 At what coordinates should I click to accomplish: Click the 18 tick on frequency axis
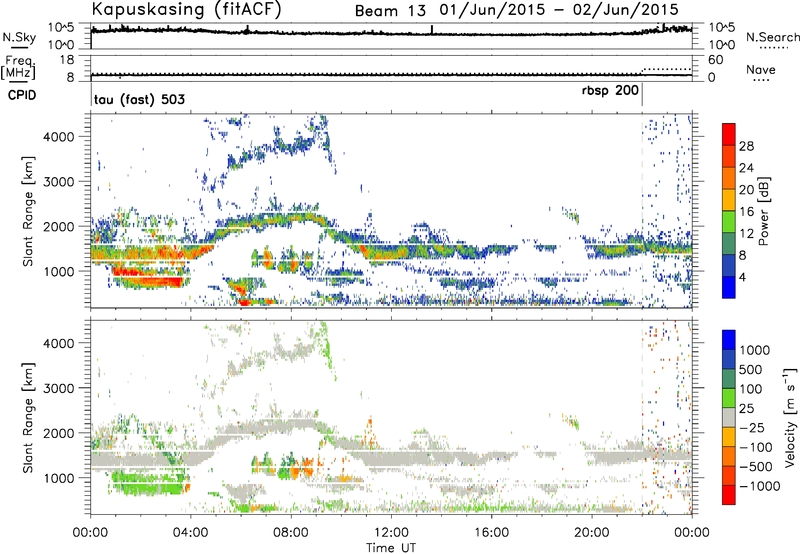pyautogui.click(x=67, y=60)
